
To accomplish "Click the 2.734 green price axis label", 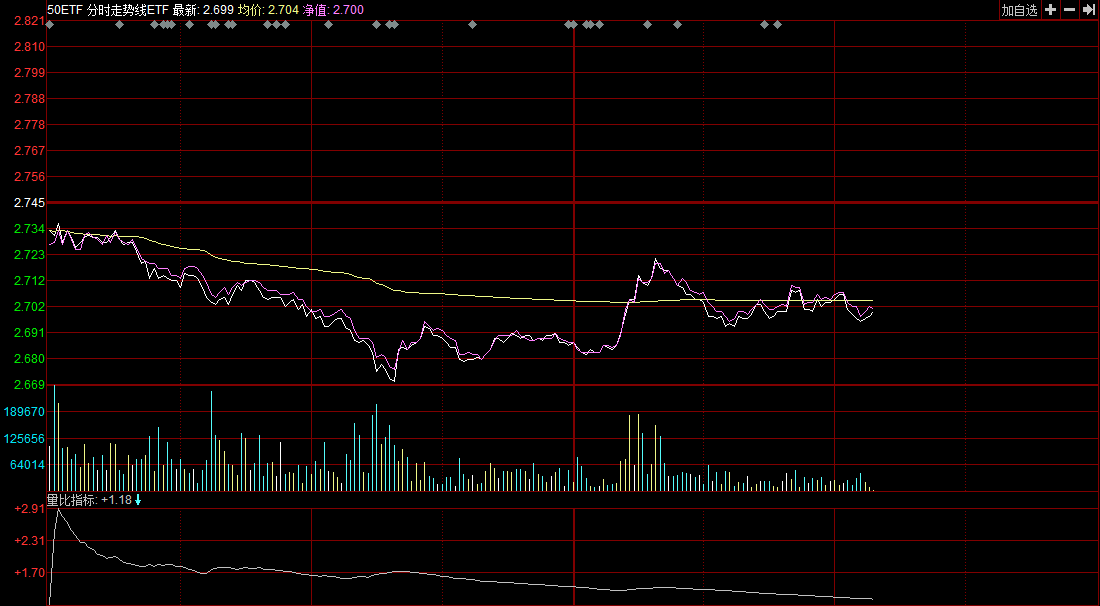I will click(x=29, y=229).
